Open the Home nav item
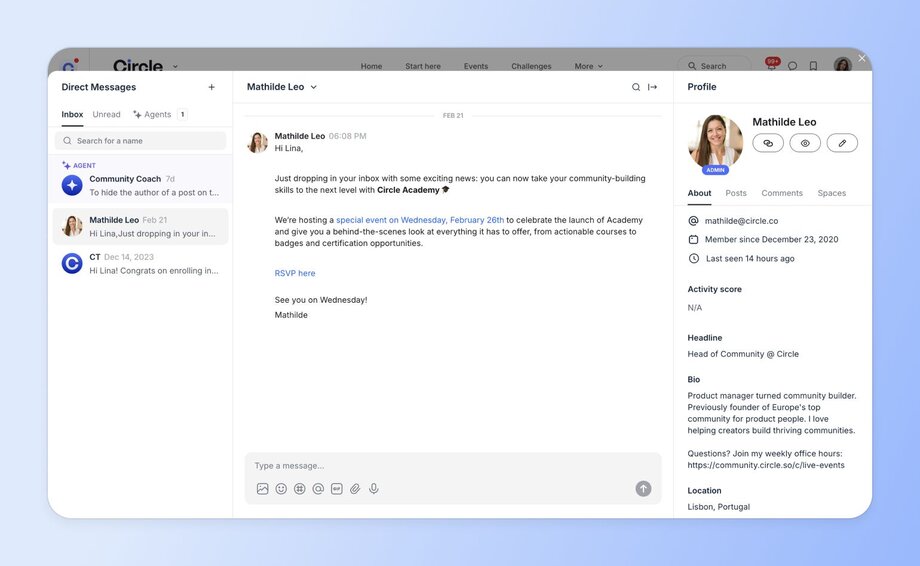The image size is (920, 566). (371, 66)
